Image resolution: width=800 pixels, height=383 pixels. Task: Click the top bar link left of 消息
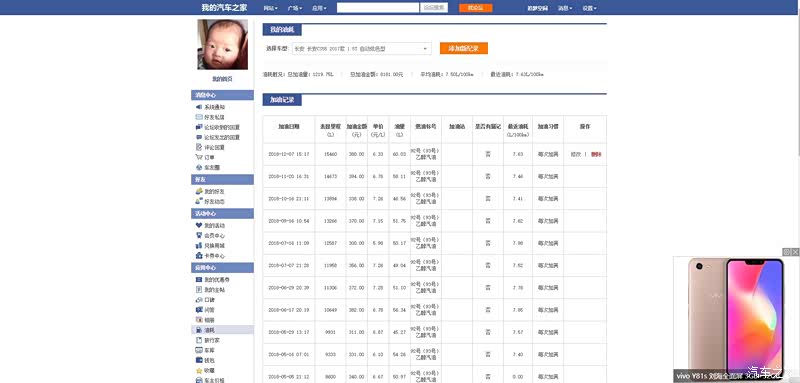(538, 8)
